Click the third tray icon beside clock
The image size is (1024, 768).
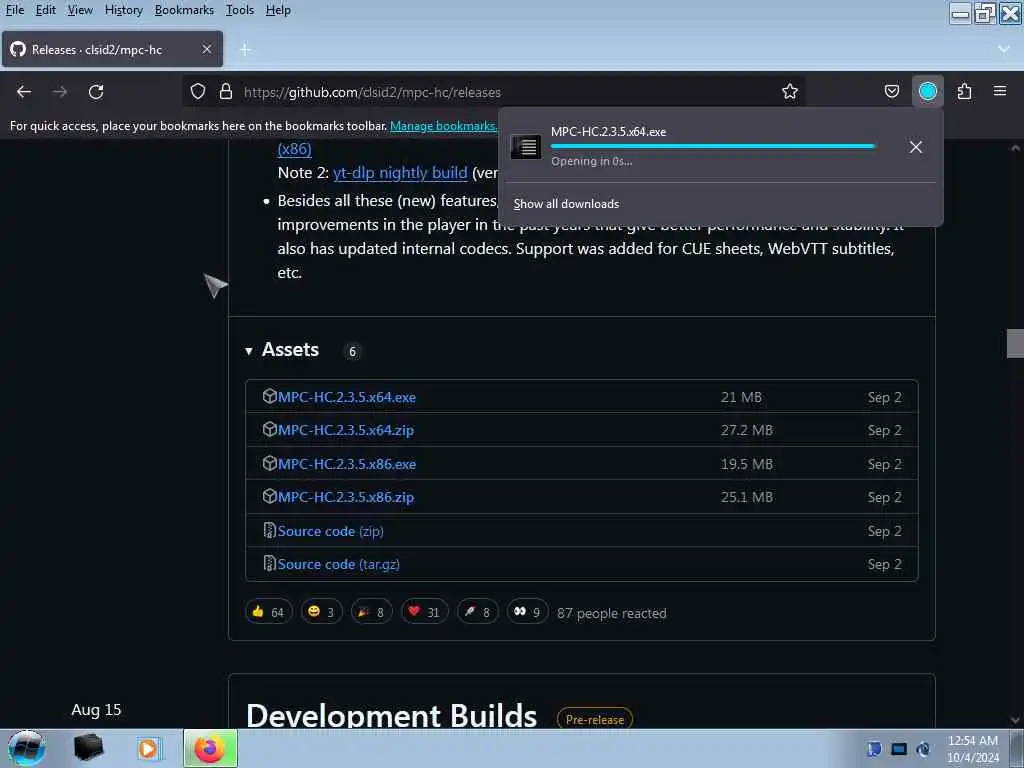coord(923,749)
